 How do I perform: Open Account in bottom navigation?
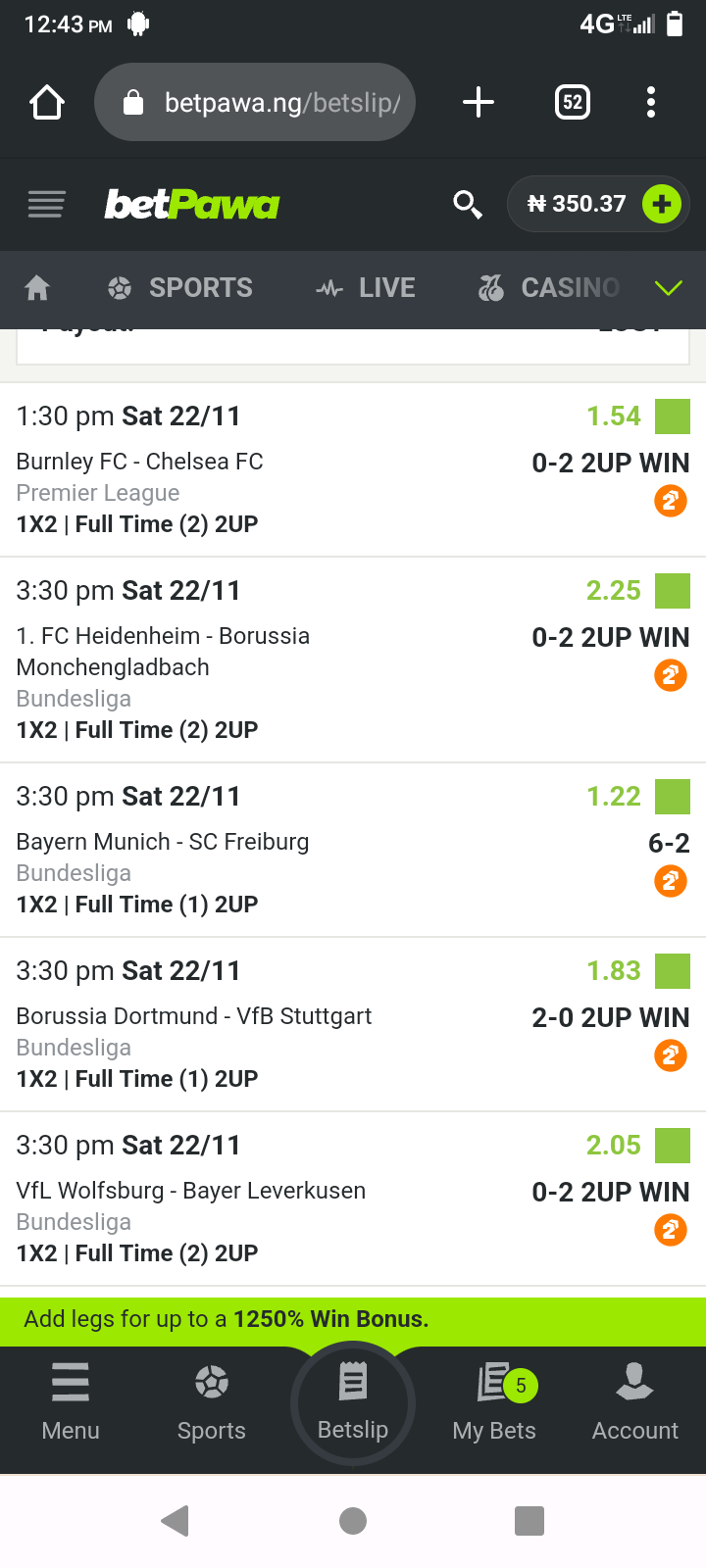pyautogui.click(x=635, y=1401)
